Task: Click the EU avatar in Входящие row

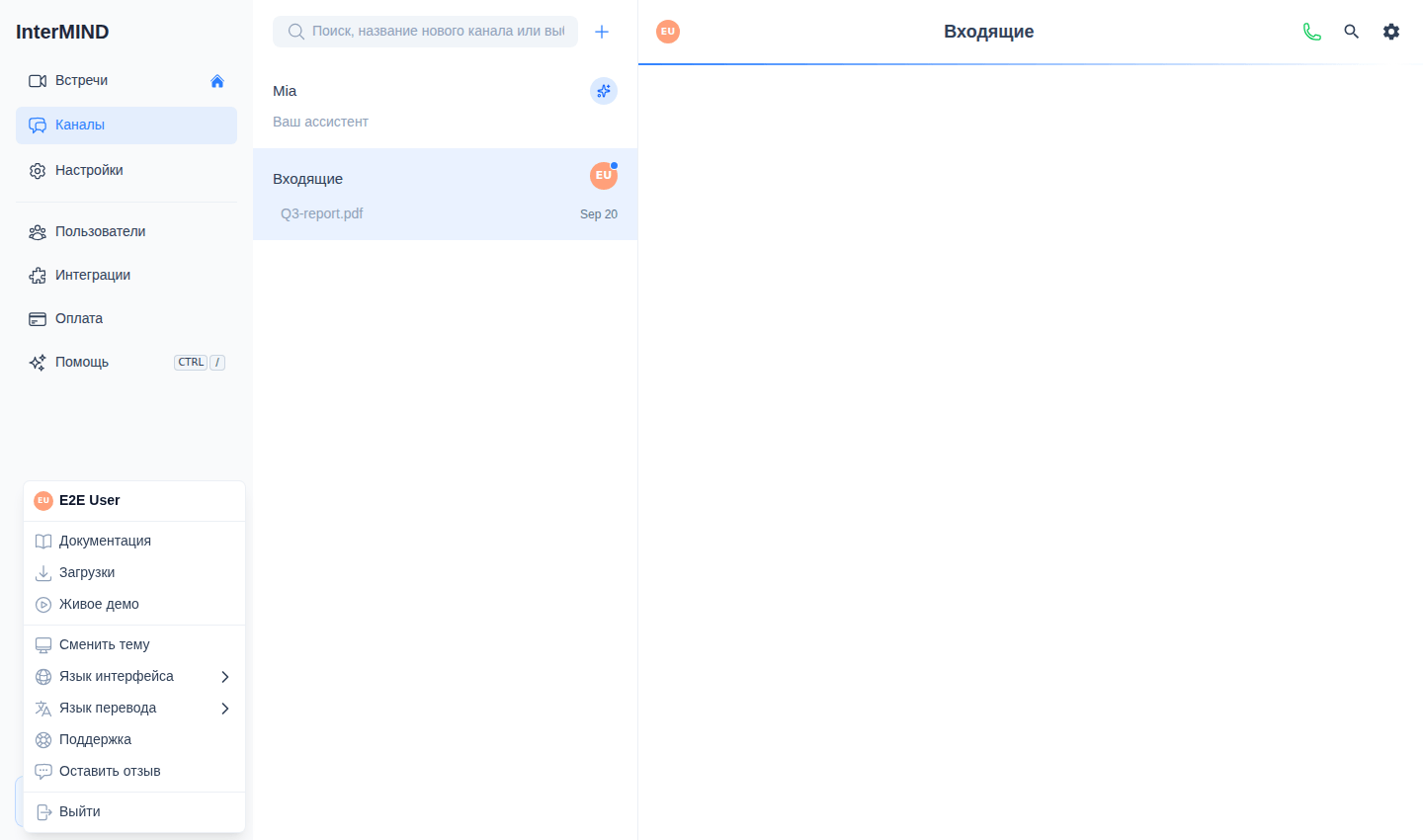Action: 604,176
